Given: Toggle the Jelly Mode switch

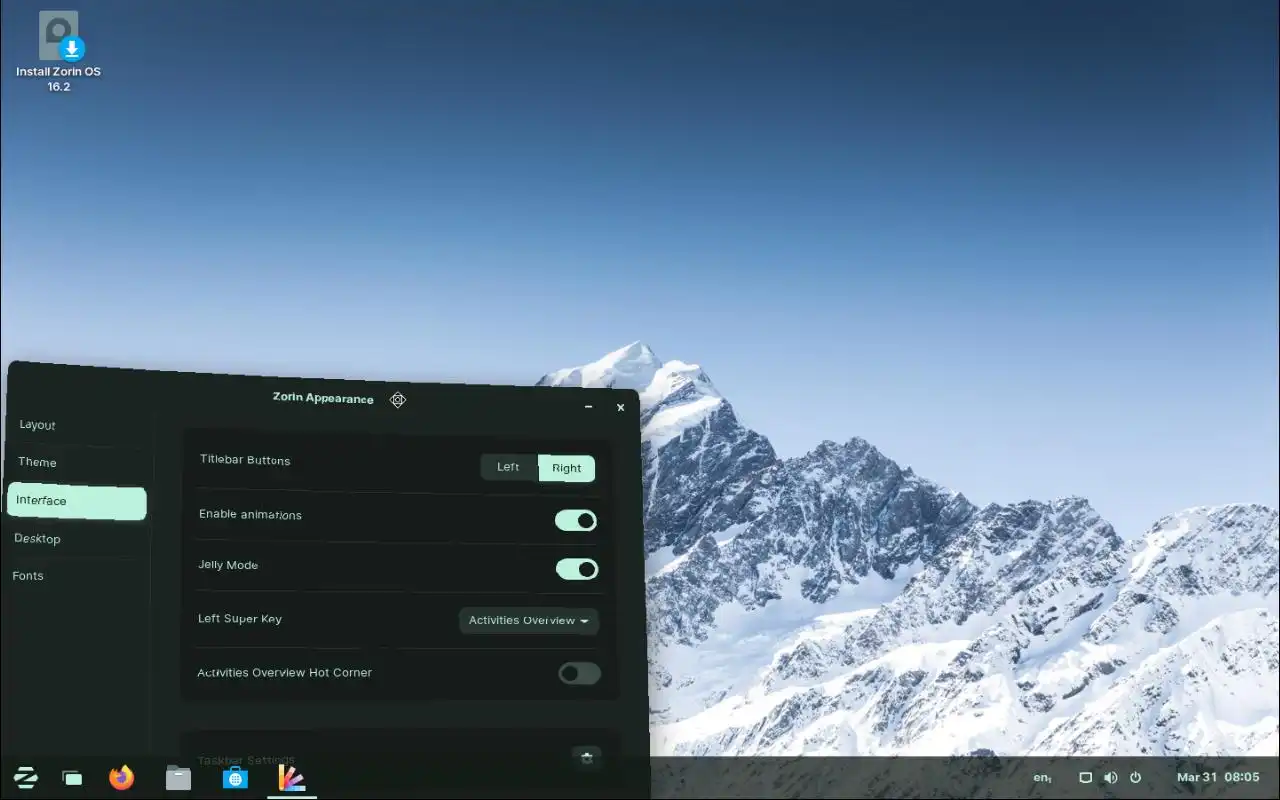Looking at the screenshot, I should [577, 569].
